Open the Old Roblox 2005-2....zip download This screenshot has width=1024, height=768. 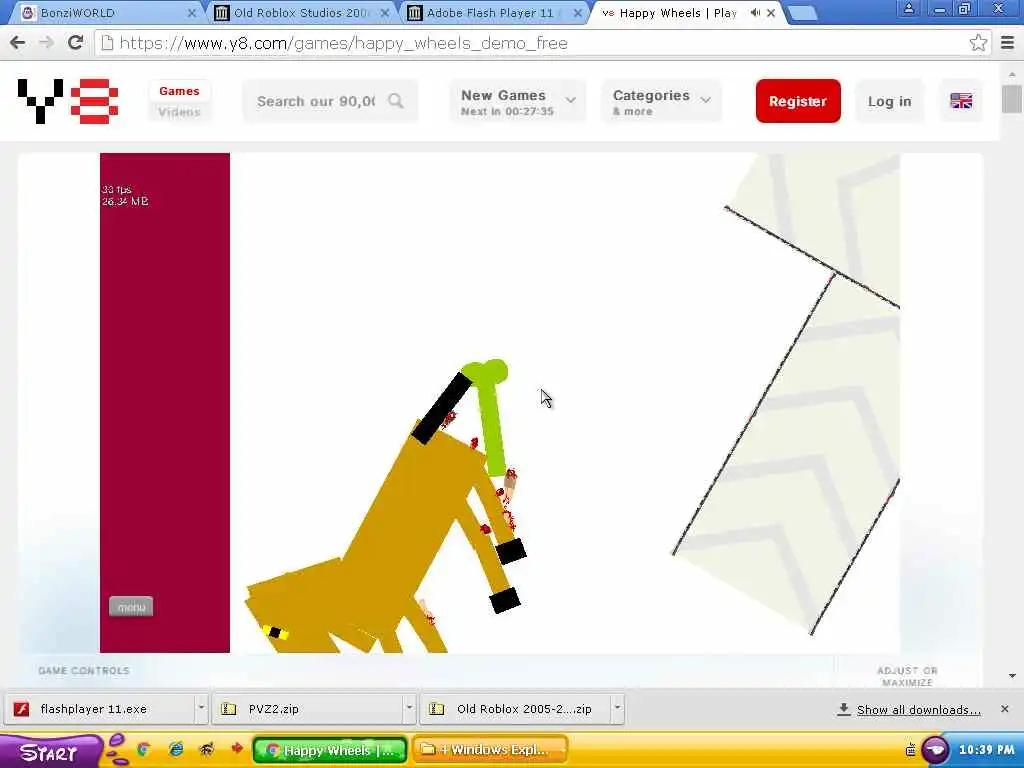click(x=515, y=709)
